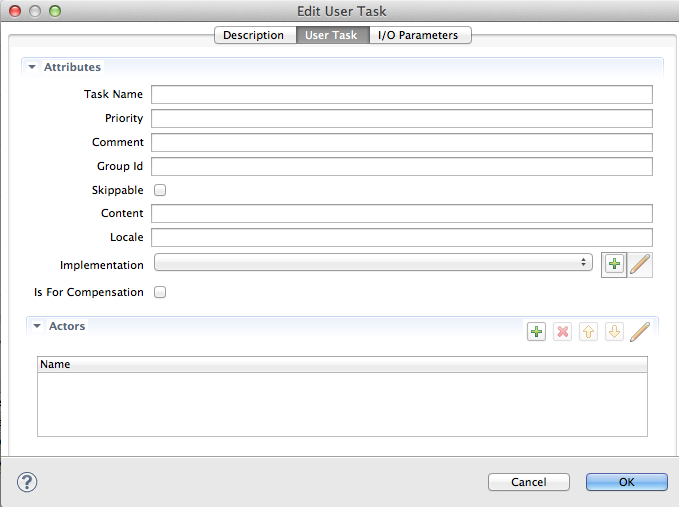This screenshot has width=679, height=507.
Task: Focus the Priority input field
Action: coord(401,119)
